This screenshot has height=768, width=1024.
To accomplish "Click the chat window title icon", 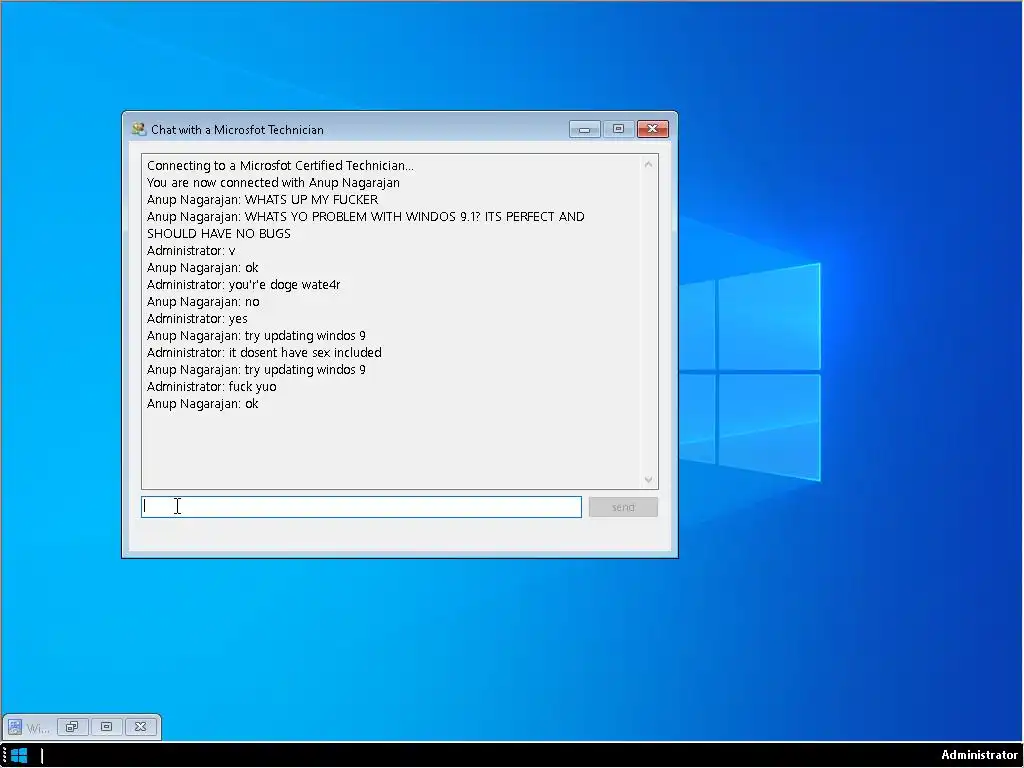I will click(x=138, y=129).
